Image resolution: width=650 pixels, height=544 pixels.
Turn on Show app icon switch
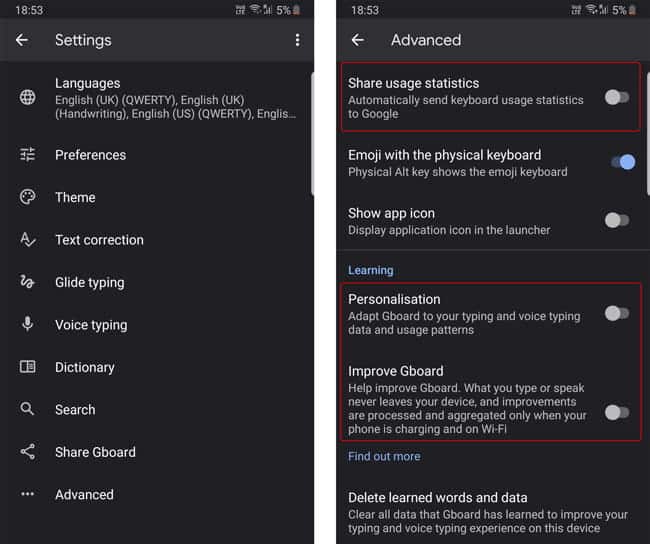617,220
